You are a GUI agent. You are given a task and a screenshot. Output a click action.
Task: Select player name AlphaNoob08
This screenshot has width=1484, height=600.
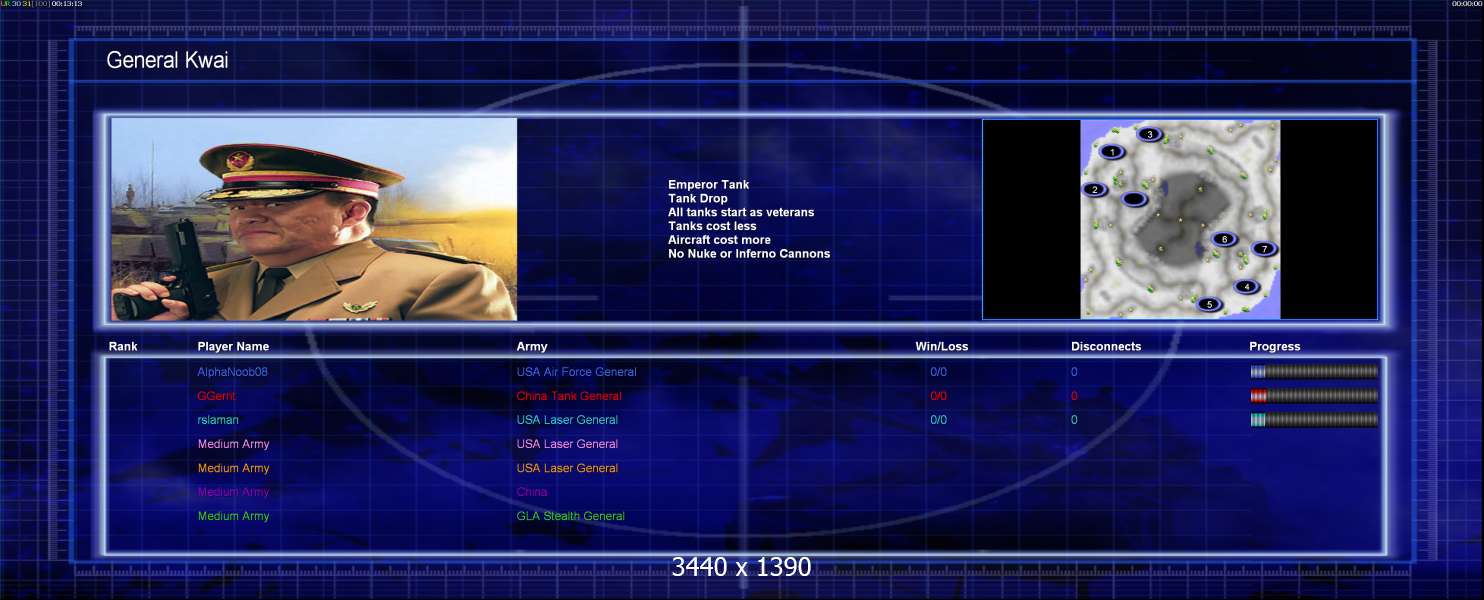(x=232, y=372)
